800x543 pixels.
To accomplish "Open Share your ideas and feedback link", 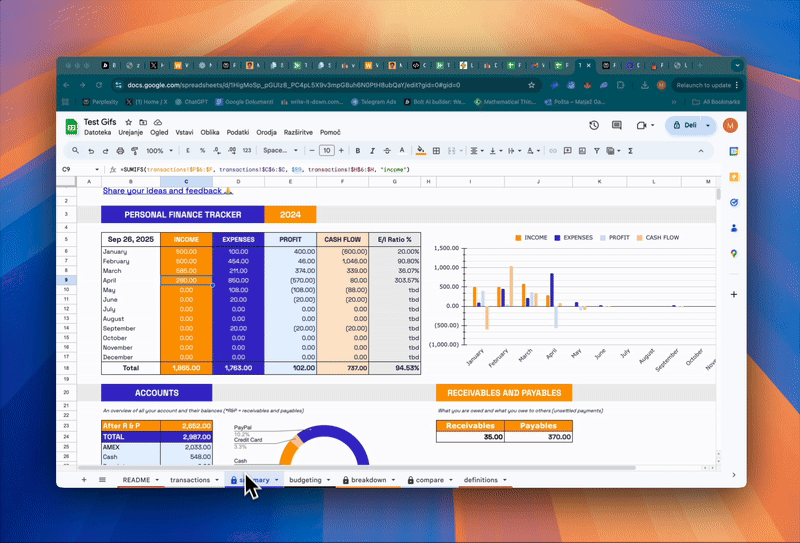I will [x=167, y=190].
